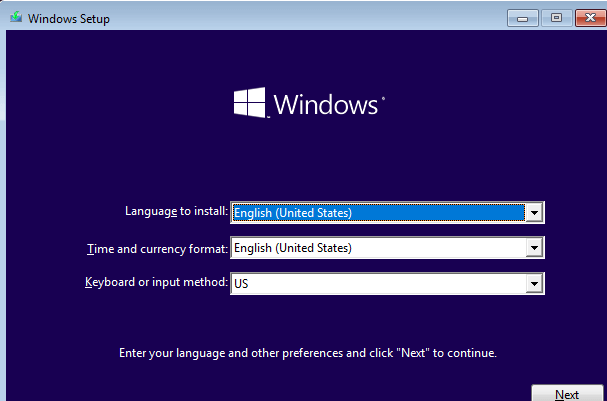Click the "Windows Setup" title text
This screenshot has width=607, height=401.
click(x=68, y=19)
